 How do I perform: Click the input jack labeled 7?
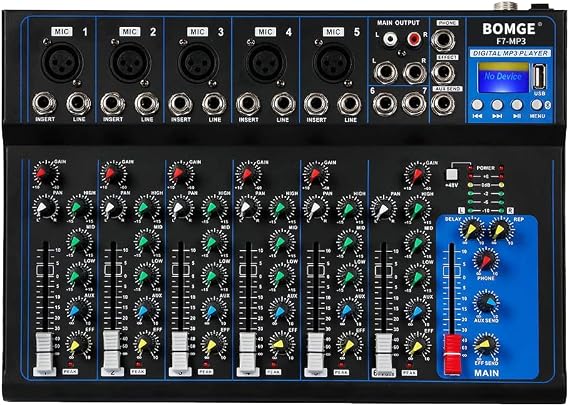point(414,103)
